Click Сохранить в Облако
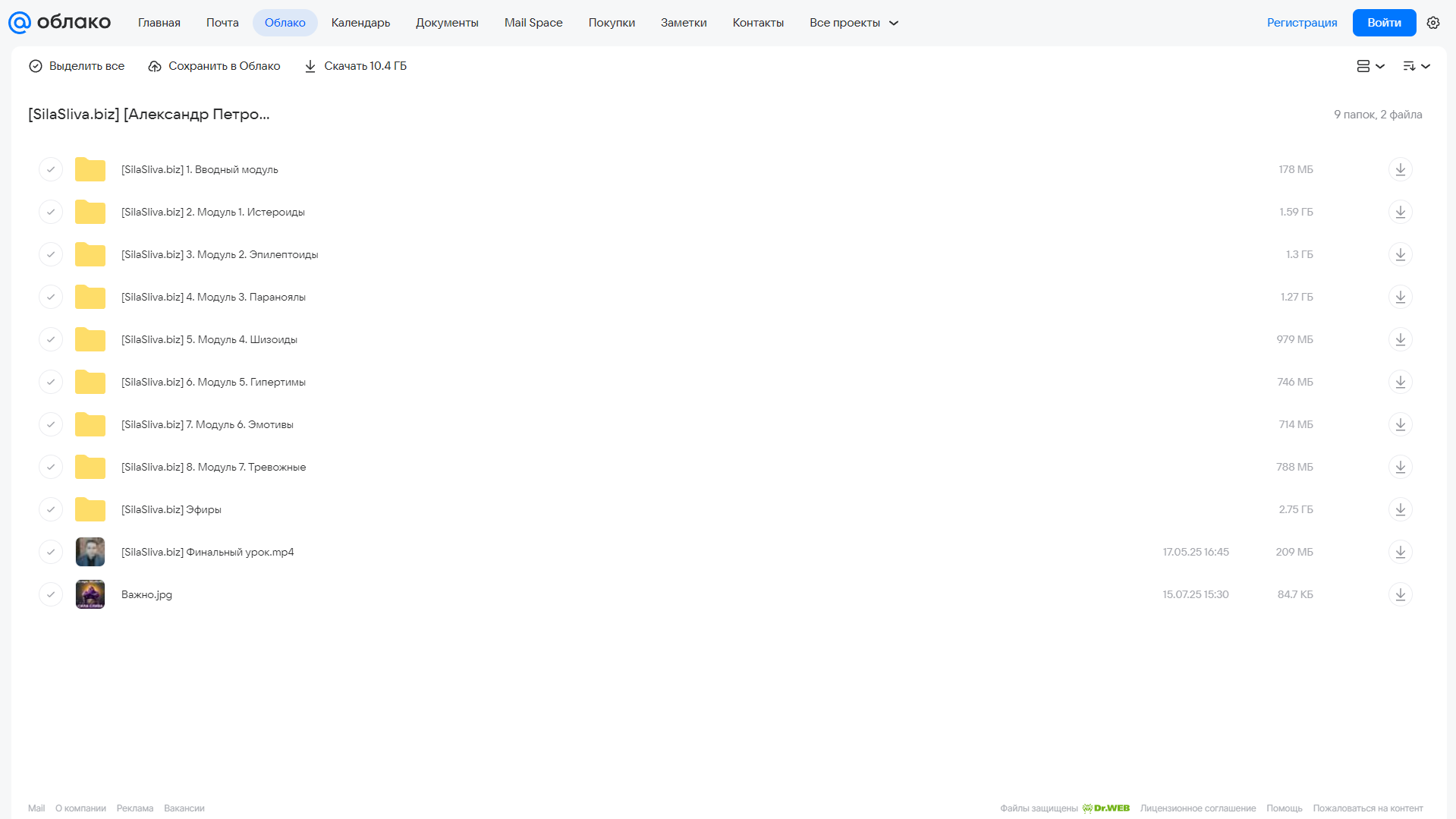 [x=214, y=66]
